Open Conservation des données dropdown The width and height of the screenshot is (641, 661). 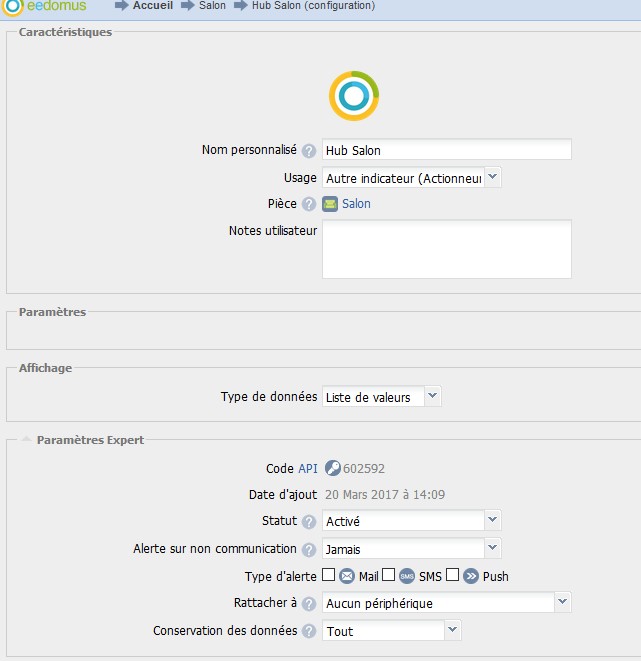click(453, 630)
